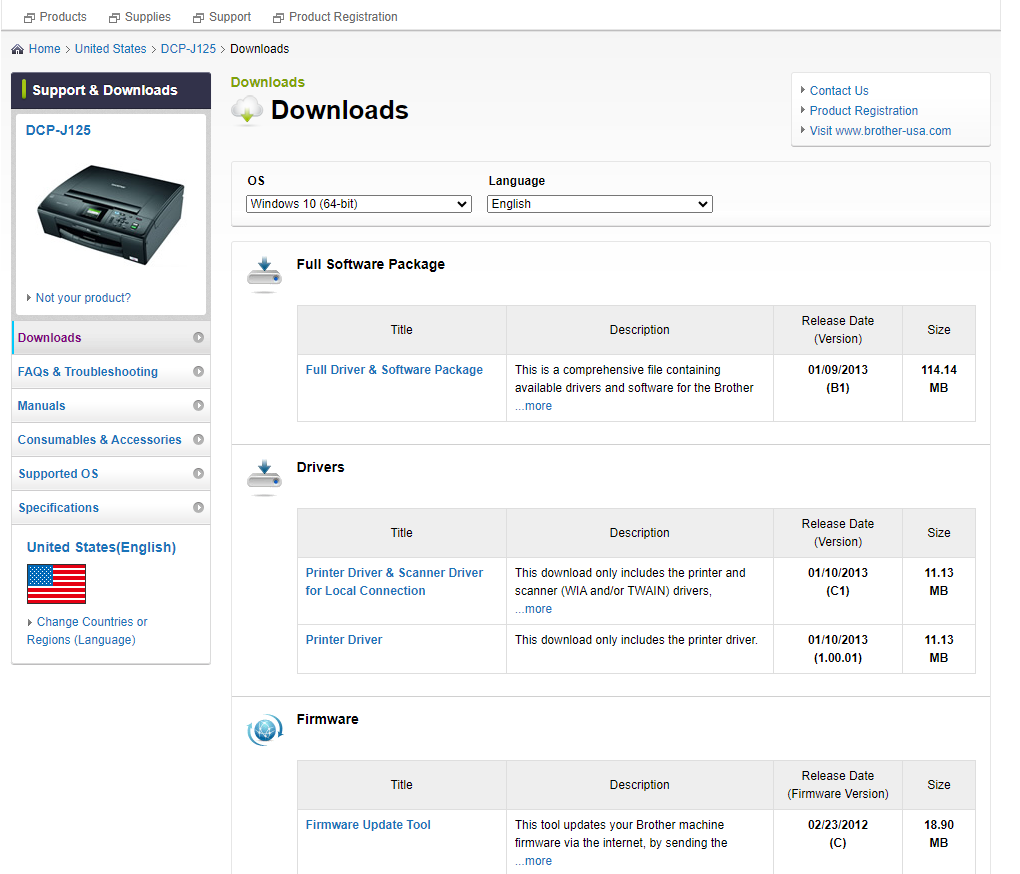The height and width of the screenshot is (874, 1020).
Task: Click the popup icon next to Supplies
Action: pyautogui.click(x=114, y=18)
